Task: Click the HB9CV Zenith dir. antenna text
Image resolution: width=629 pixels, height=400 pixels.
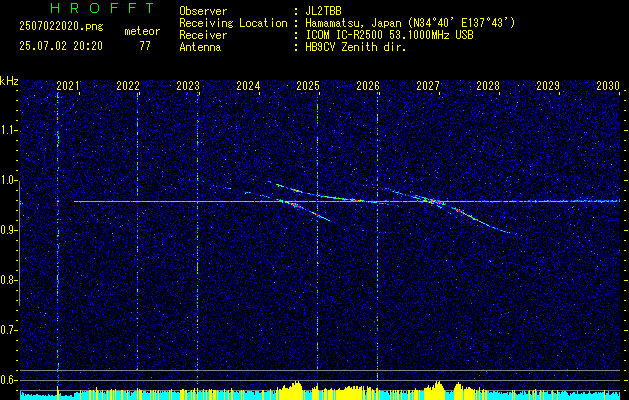Action: 356,47
